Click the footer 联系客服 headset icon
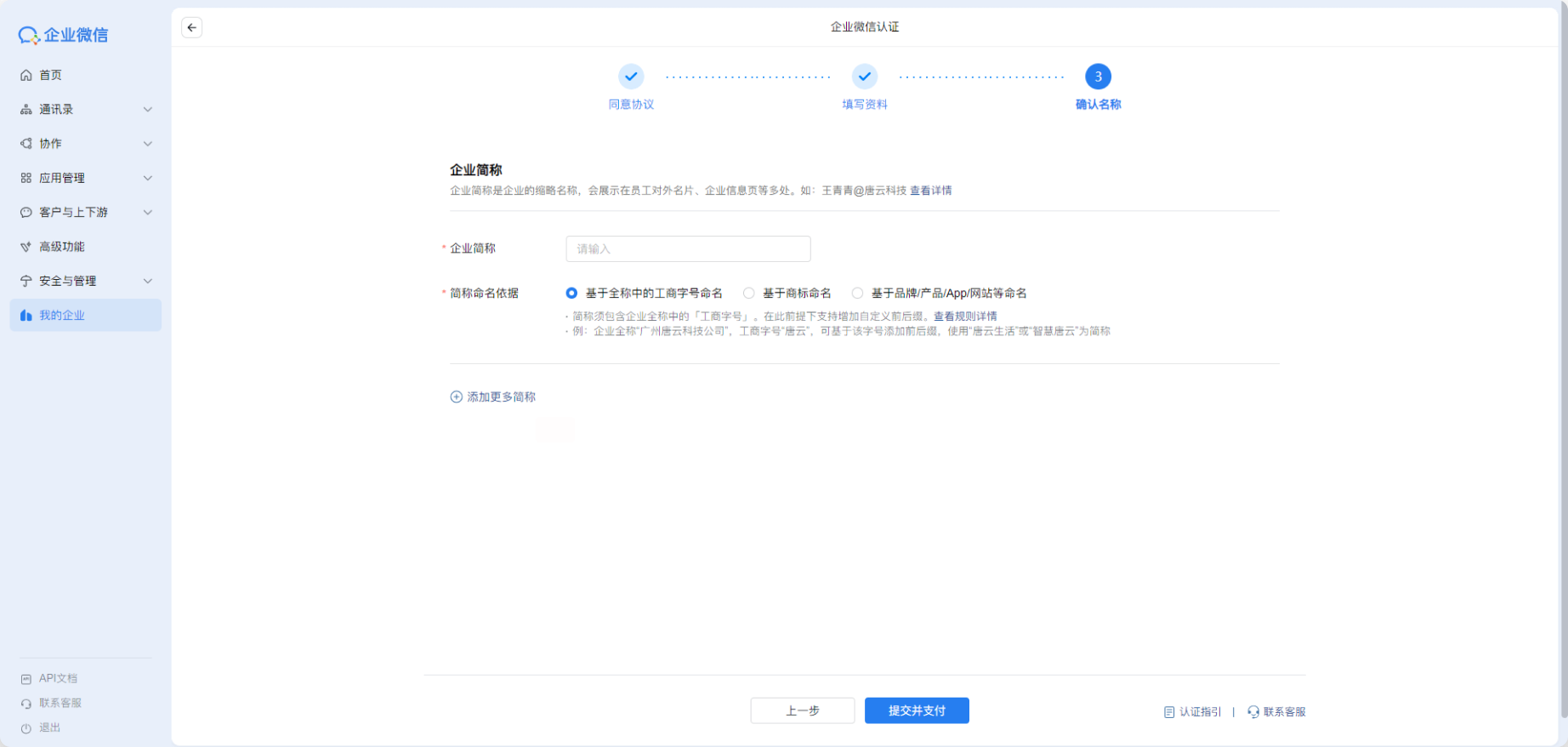The width and height of the screenshot is (1568, 747). [x=1253, y=712]
